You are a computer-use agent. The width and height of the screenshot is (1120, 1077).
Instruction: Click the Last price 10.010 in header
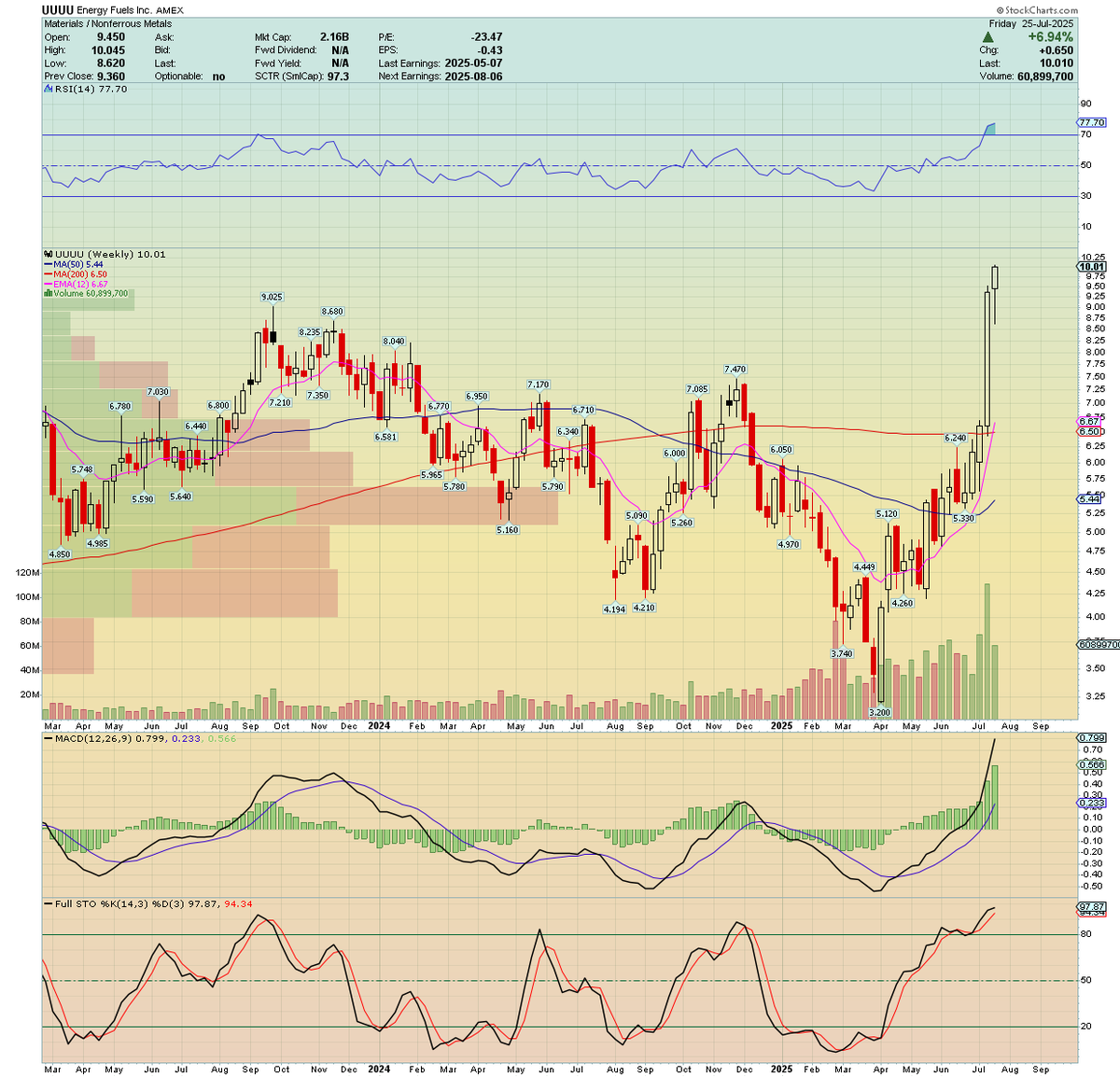pyautogui.click(x=1057, y=63)
